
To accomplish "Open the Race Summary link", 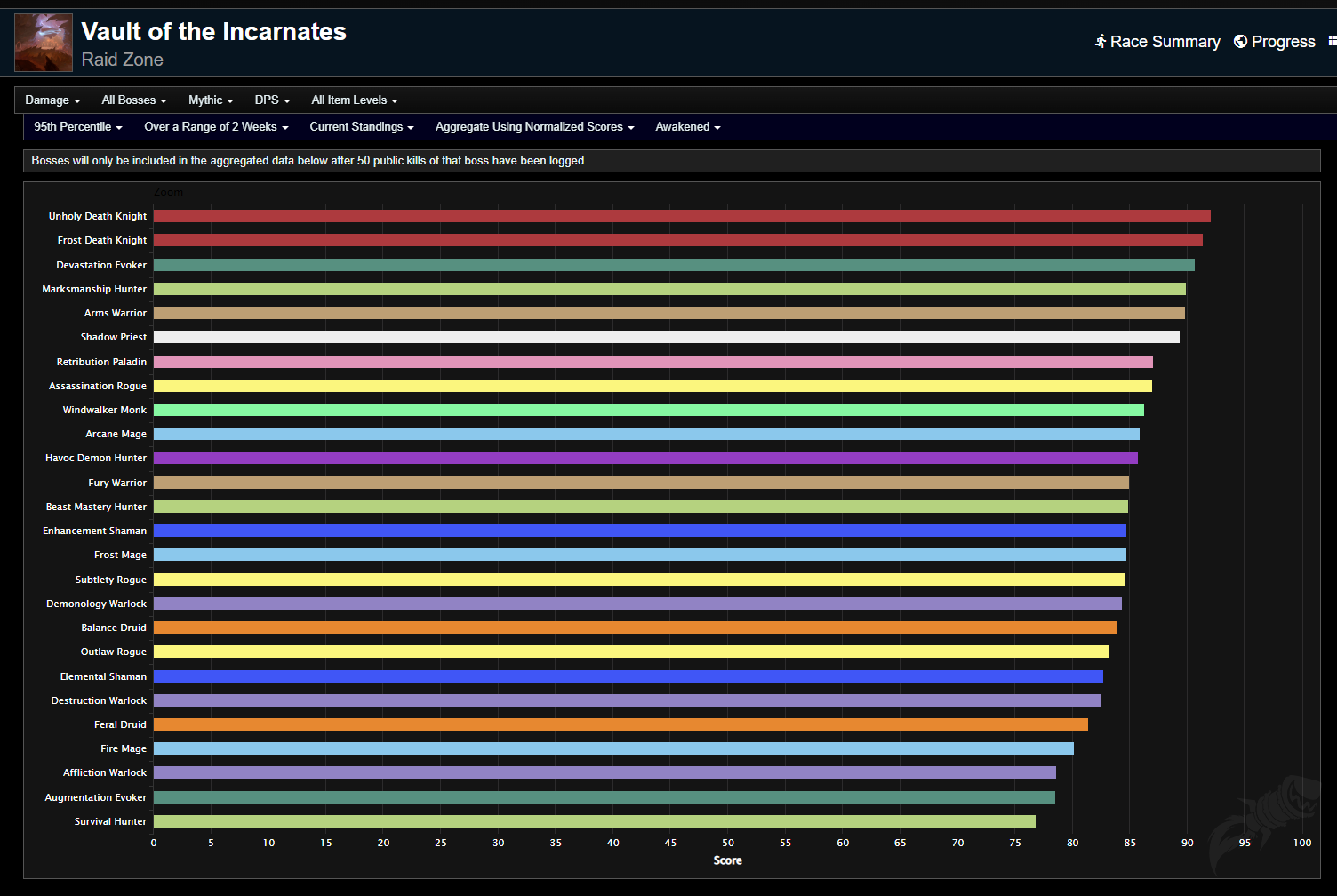I will coord(1165,42).
